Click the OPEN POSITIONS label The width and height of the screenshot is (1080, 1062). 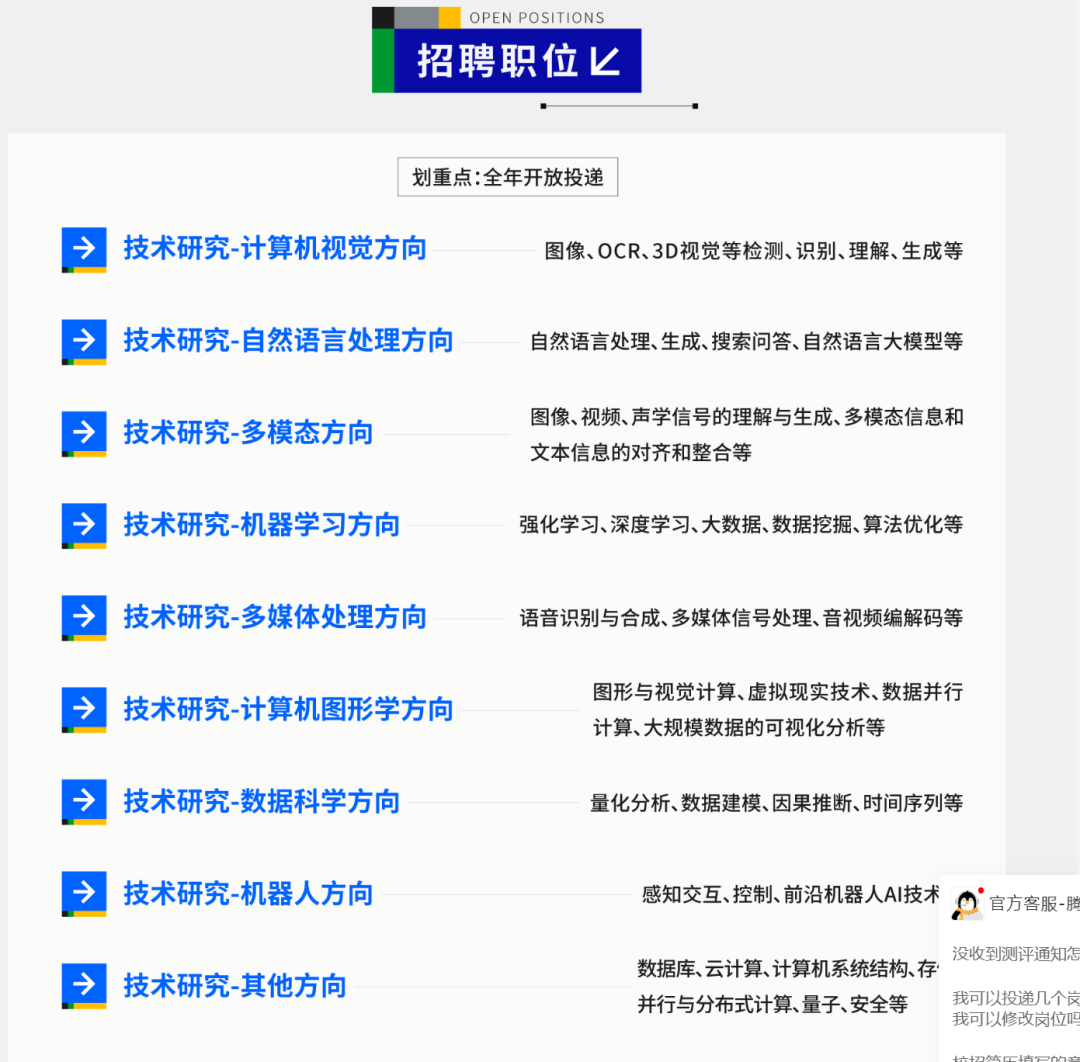pyautogui.click(x=537, y=18)
